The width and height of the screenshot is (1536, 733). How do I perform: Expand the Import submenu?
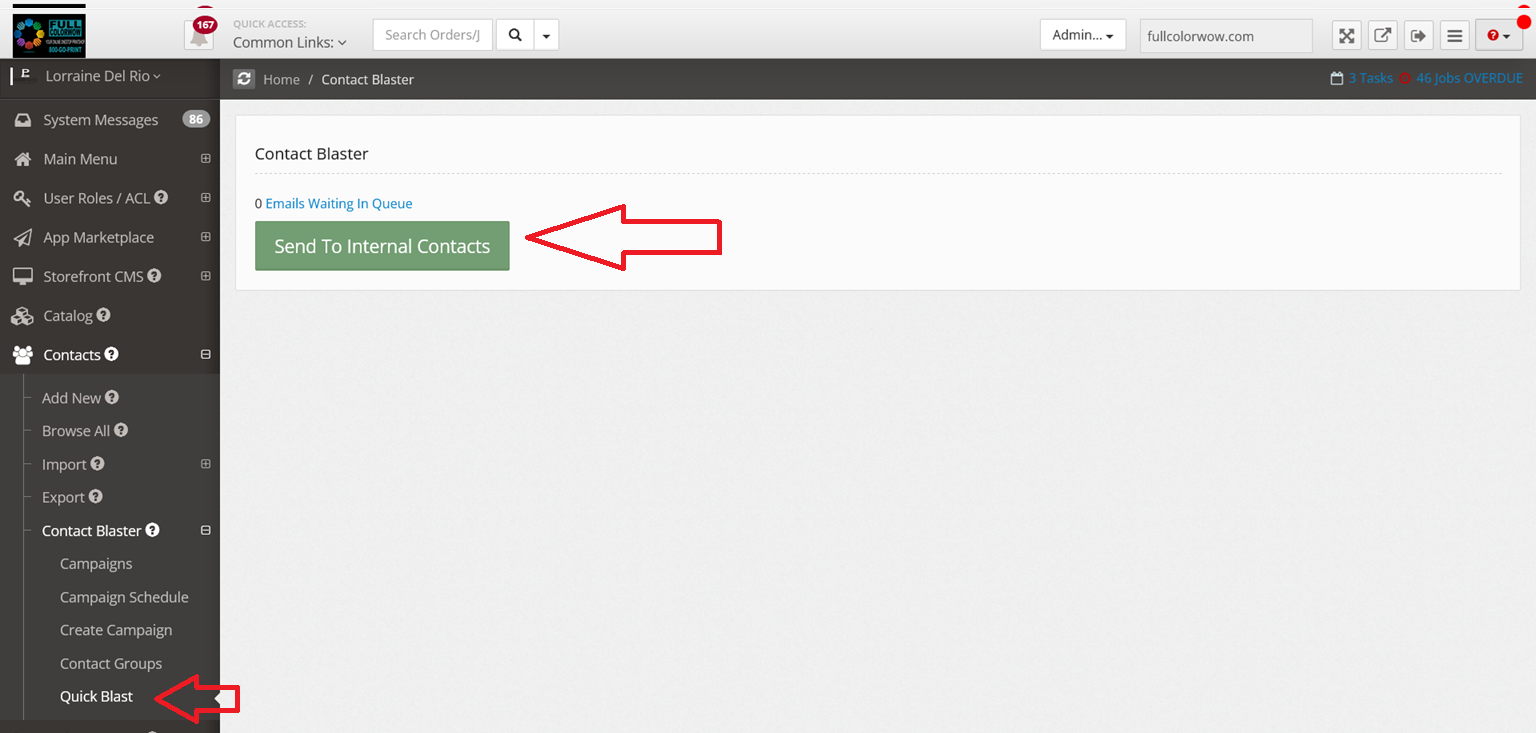click(206, 464)
